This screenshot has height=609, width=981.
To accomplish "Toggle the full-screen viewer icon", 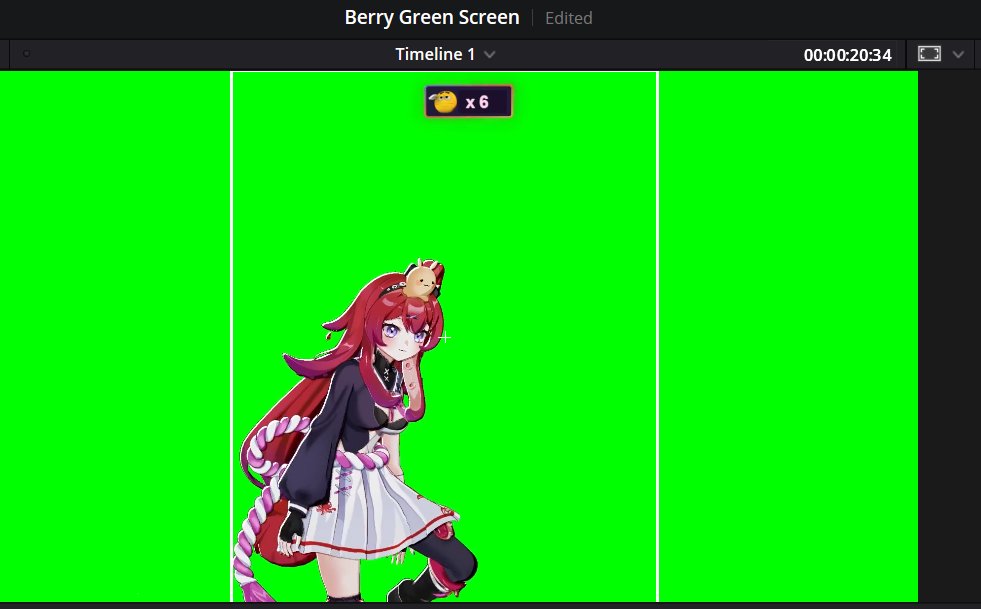I will click(x=929, y=54).
